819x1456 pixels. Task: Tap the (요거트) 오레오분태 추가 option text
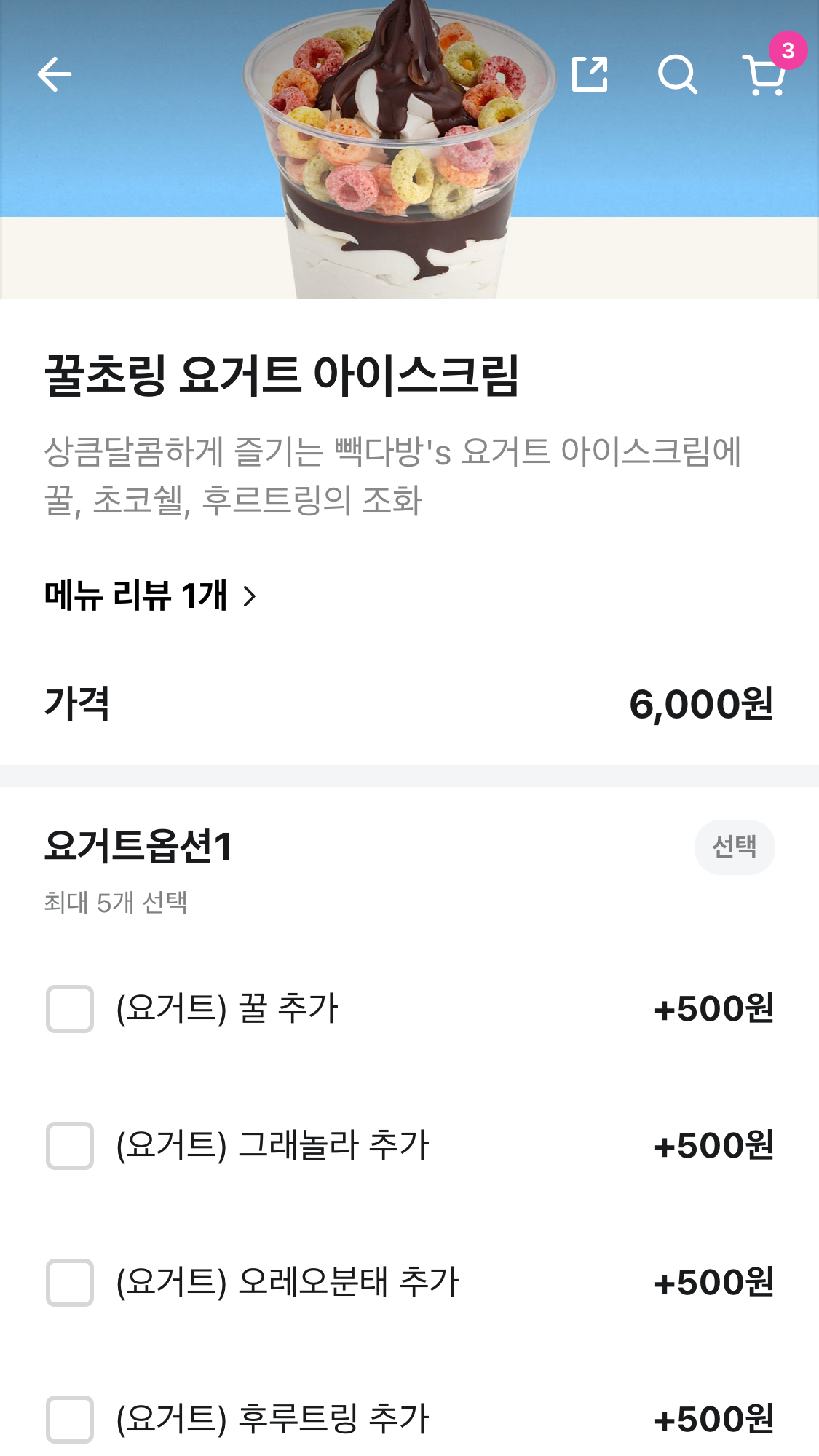[288, 1283]
